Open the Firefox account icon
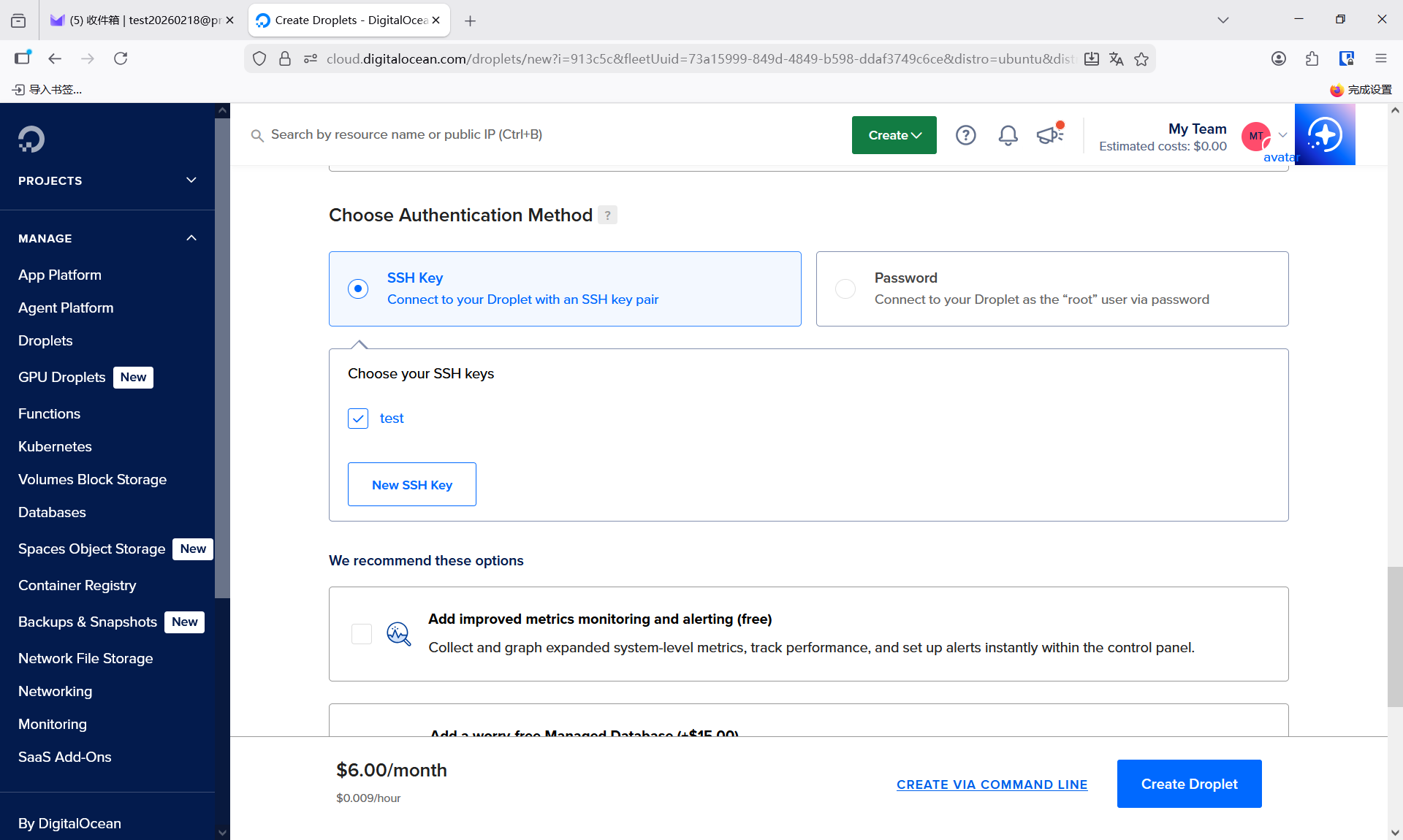Screen dimensions: 1403x840 click(x=1278, y=58)
